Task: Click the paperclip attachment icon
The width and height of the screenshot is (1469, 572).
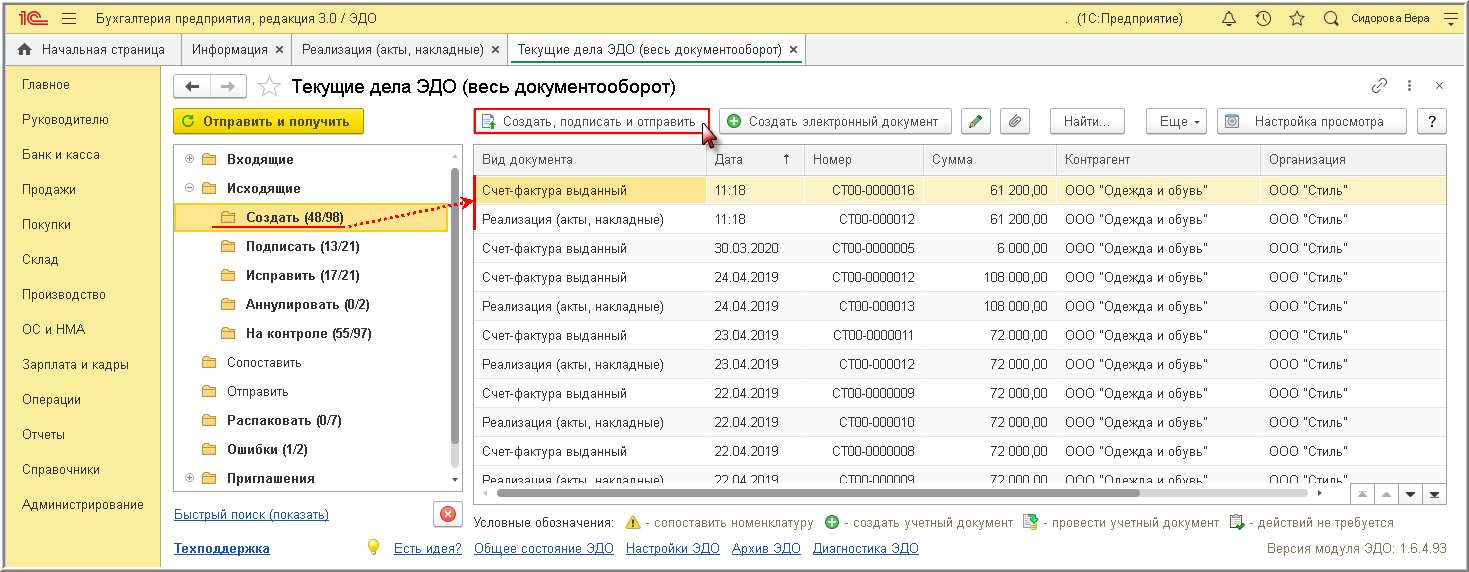Action: (x=1014, y=121)
